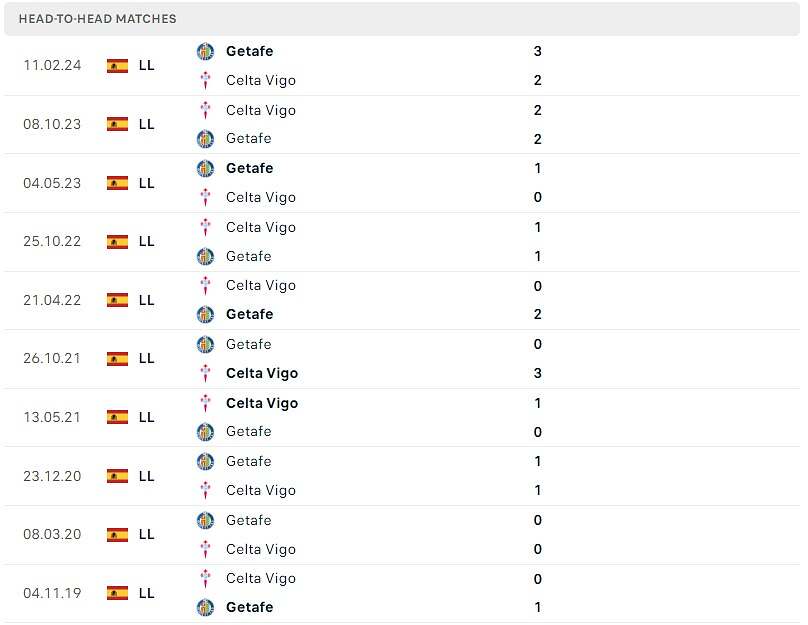
Task: Click Getafe crest in the 13.05.21 match
Action: coord(205,432)
